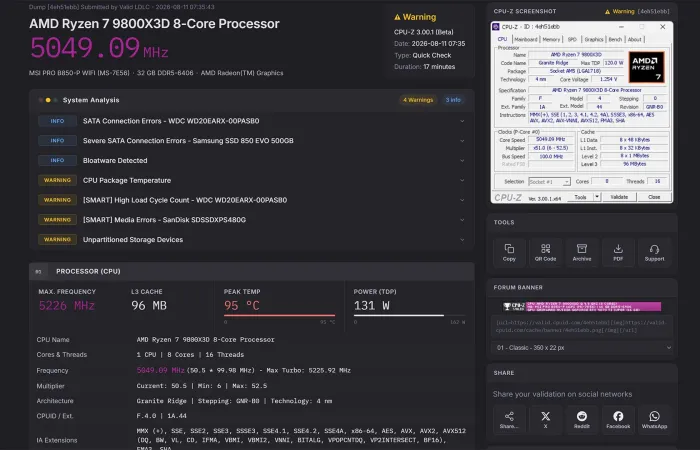Screen dimensions: 700x450
Task: Open the Tools dropdown arrow in CPU-Z
Action: [597, 197]
